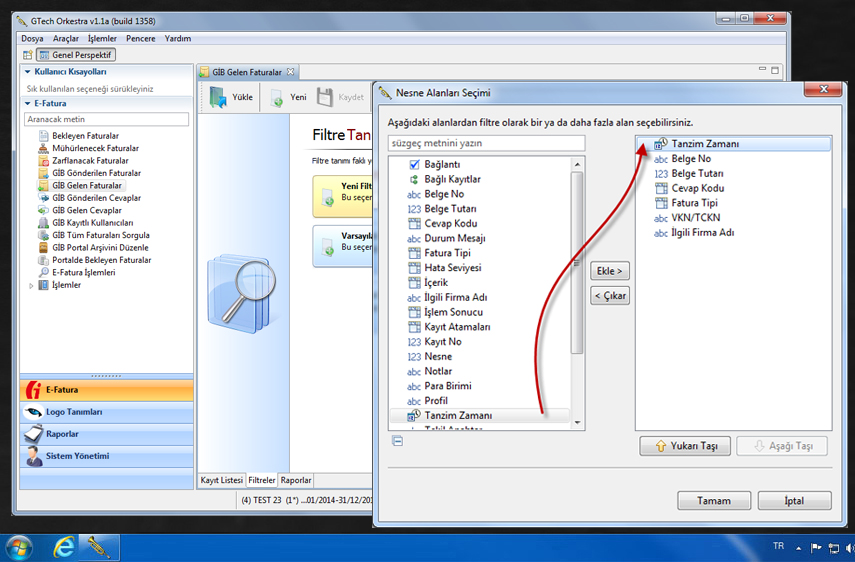This screenshot has width=855, height=562.
Task: Select GİB Gelen Faturalar tree item
Action: [x=81, y=185]
